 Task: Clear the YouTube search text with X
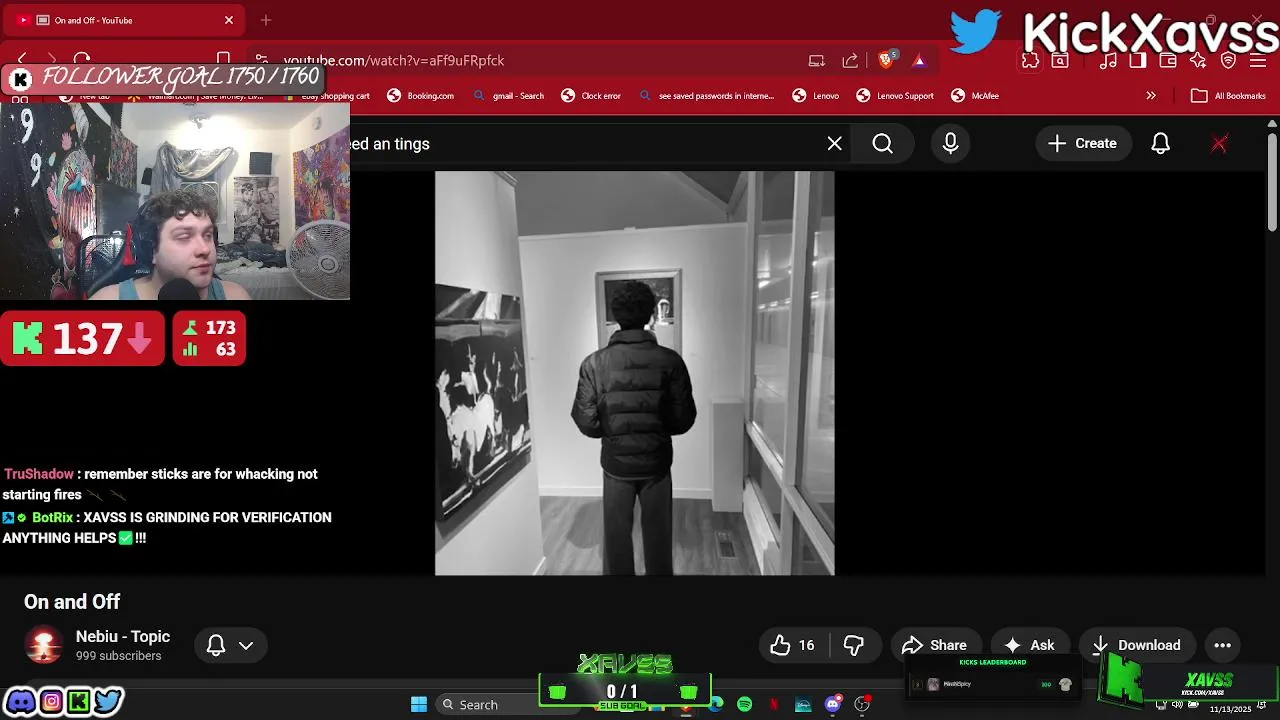[835, 144]
